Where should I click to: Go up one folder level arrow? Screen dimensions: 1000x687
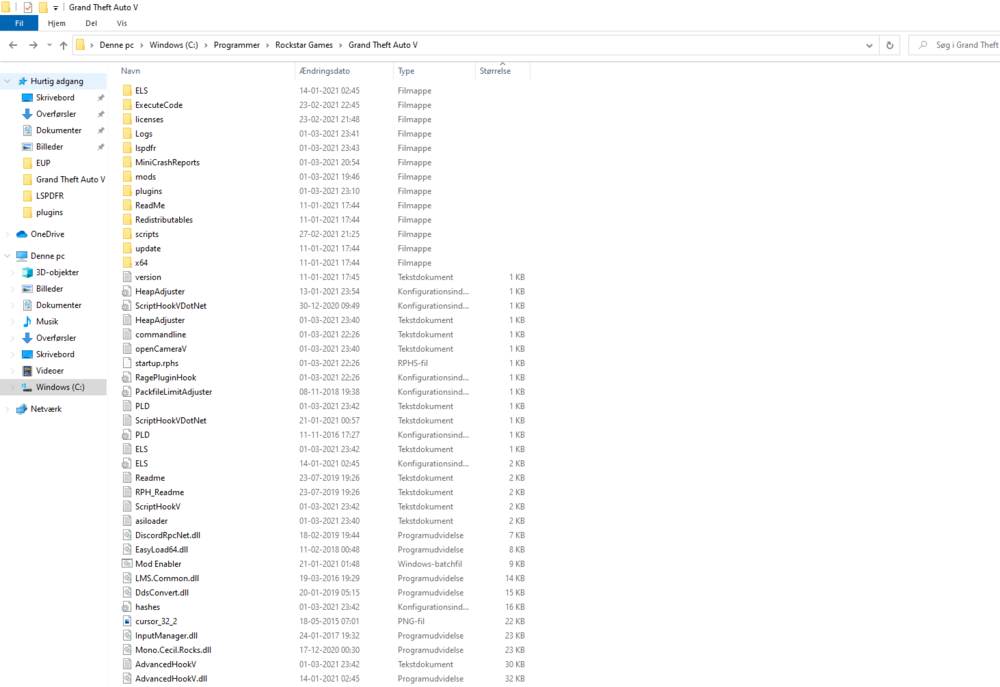(63, 45)
